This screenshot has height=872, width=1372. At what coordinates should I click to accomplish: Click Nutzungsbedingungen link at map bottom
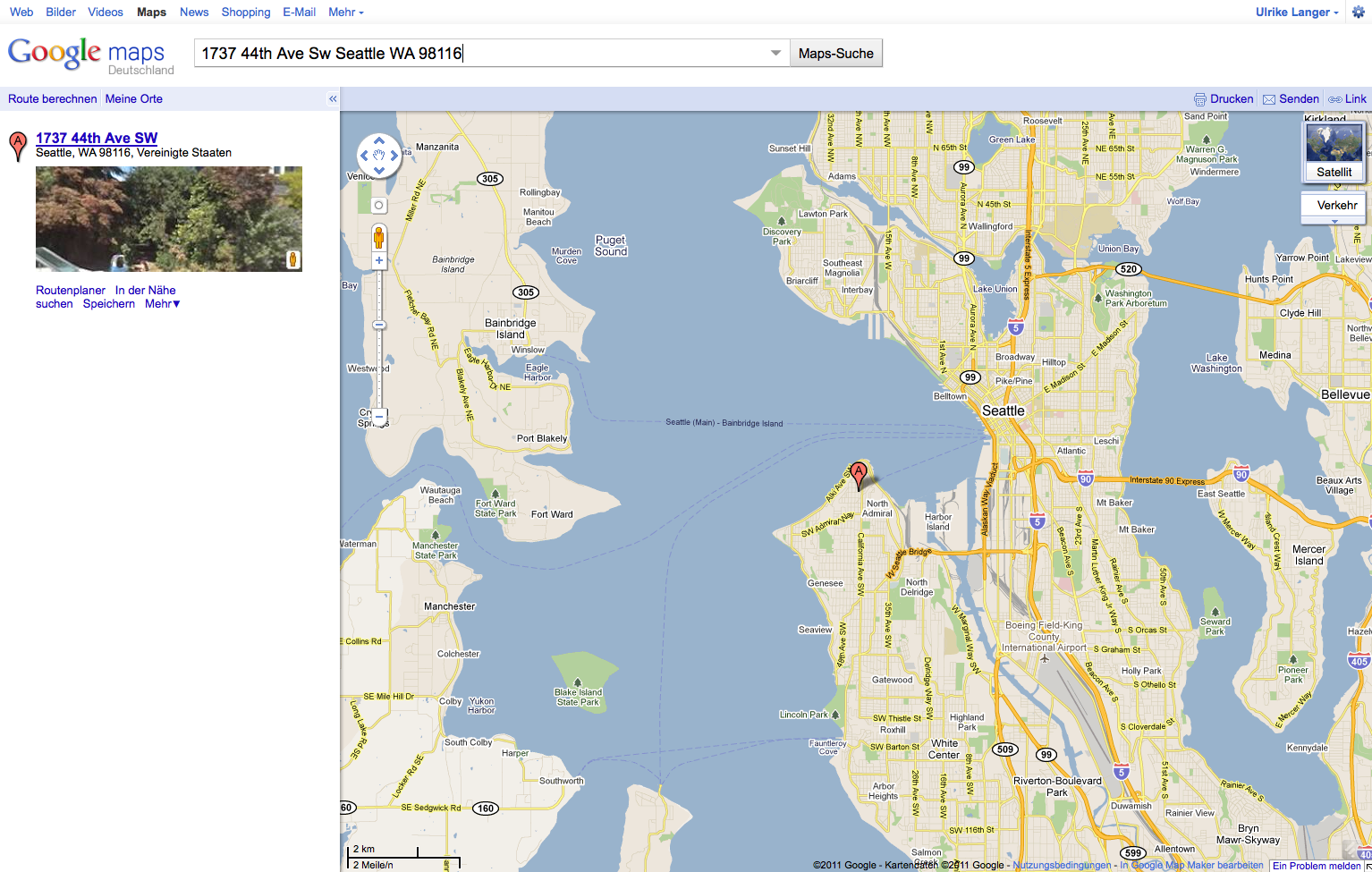pos(1062,865)
